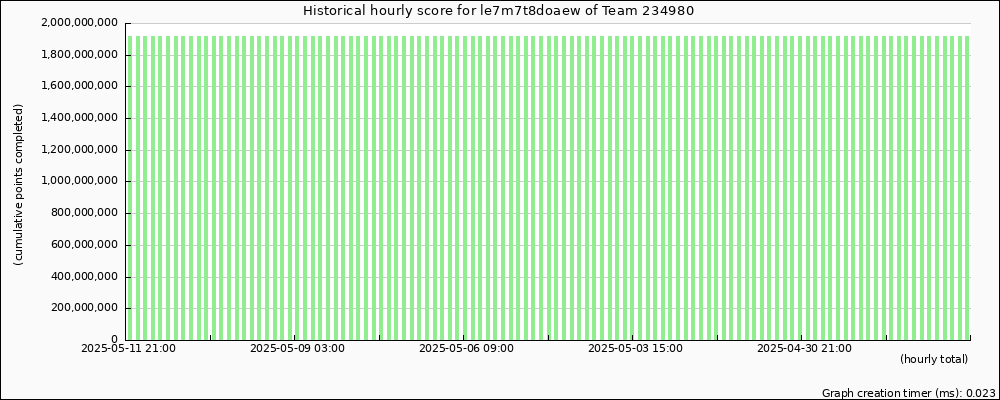
Task: Select the 600,000,000 y-axis label
Action: point(85,245)
